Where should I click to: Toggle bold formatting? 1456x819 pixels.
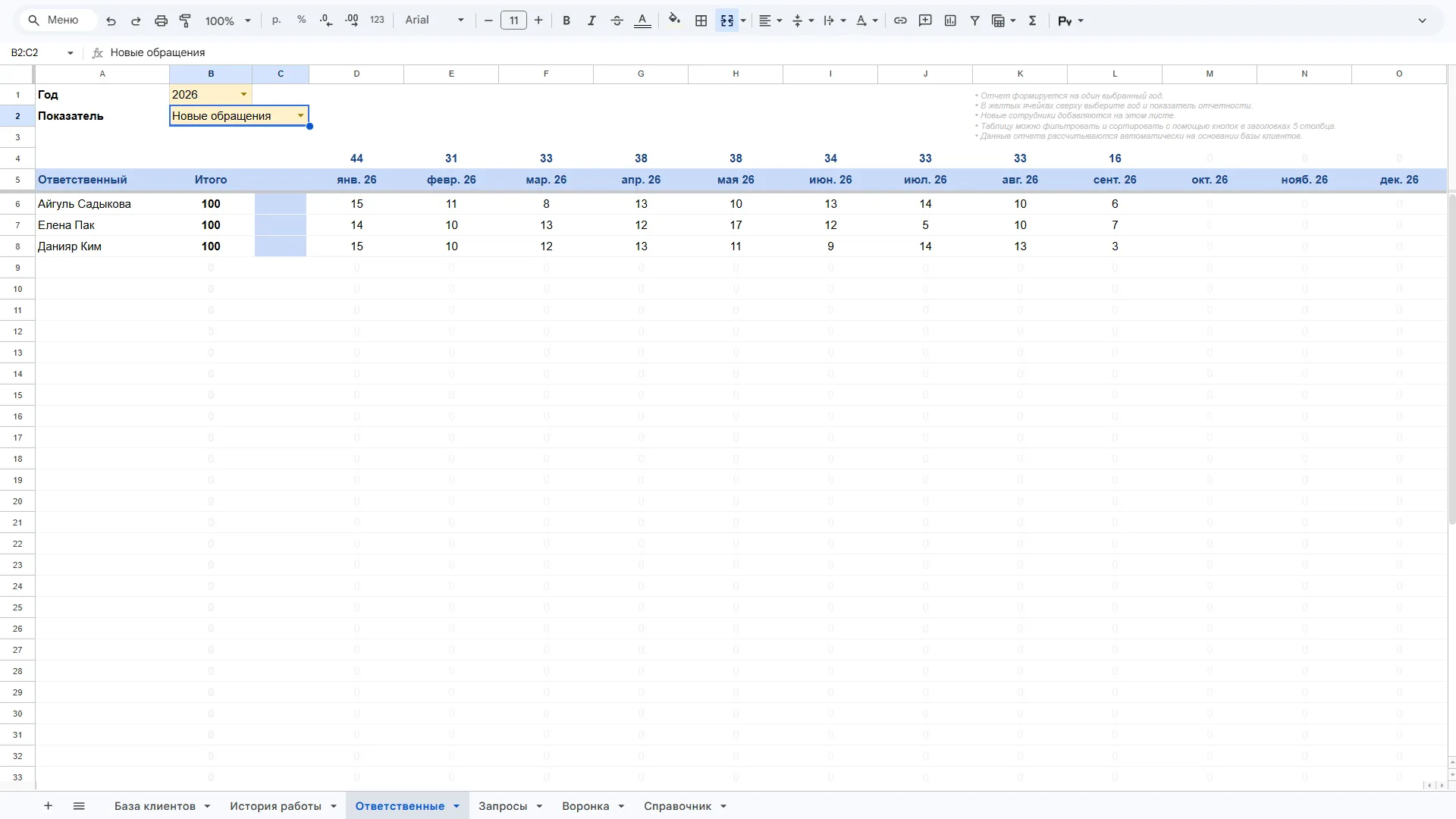tap(566, 20)
